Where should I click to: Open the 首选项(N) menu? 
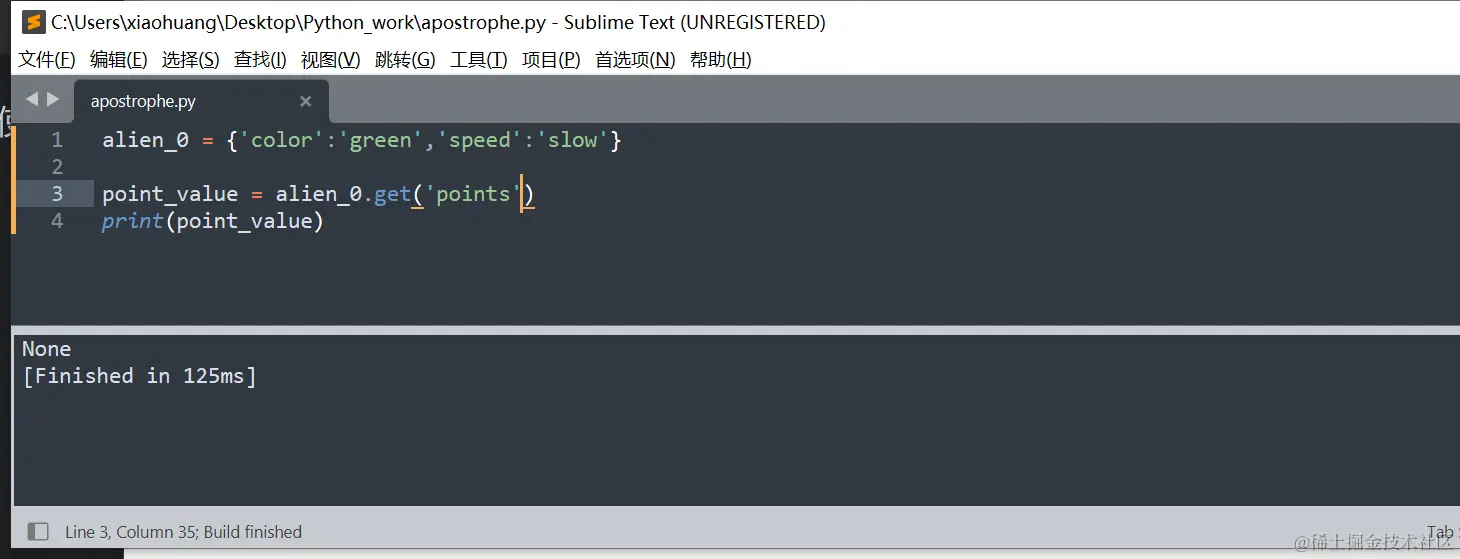(635, 60)
